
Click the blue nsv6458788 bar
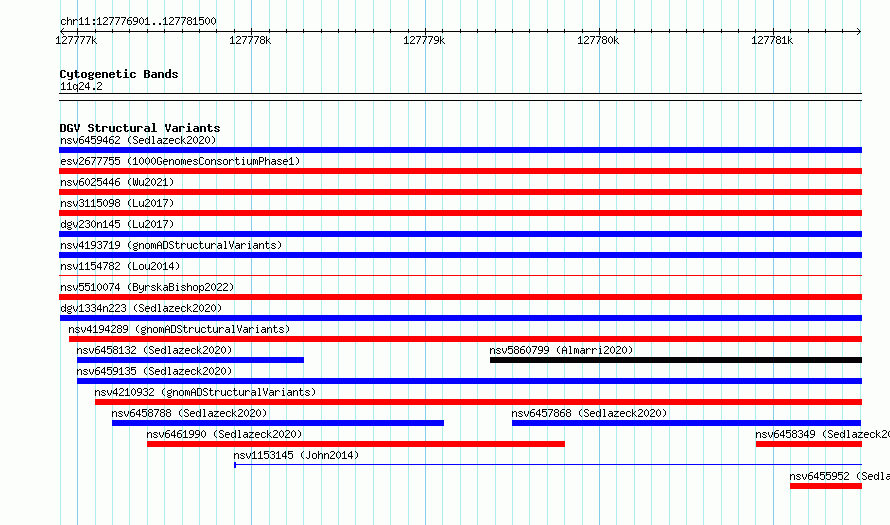click(x=278, y=423)
